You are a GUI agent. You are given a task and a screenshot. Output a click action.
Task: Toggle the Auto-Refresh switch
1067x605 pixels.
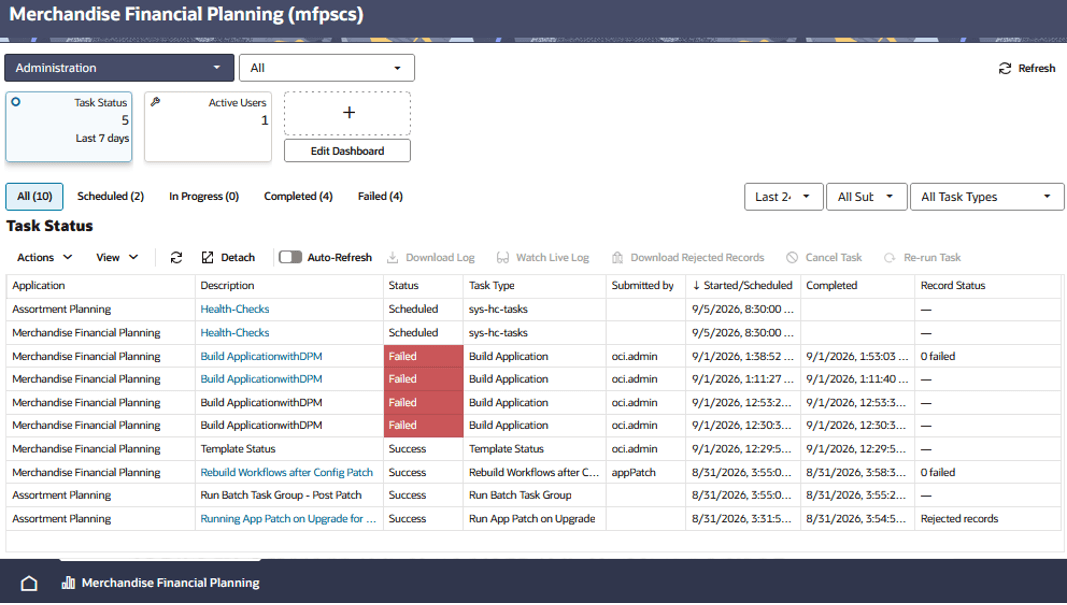coord(291,257)
